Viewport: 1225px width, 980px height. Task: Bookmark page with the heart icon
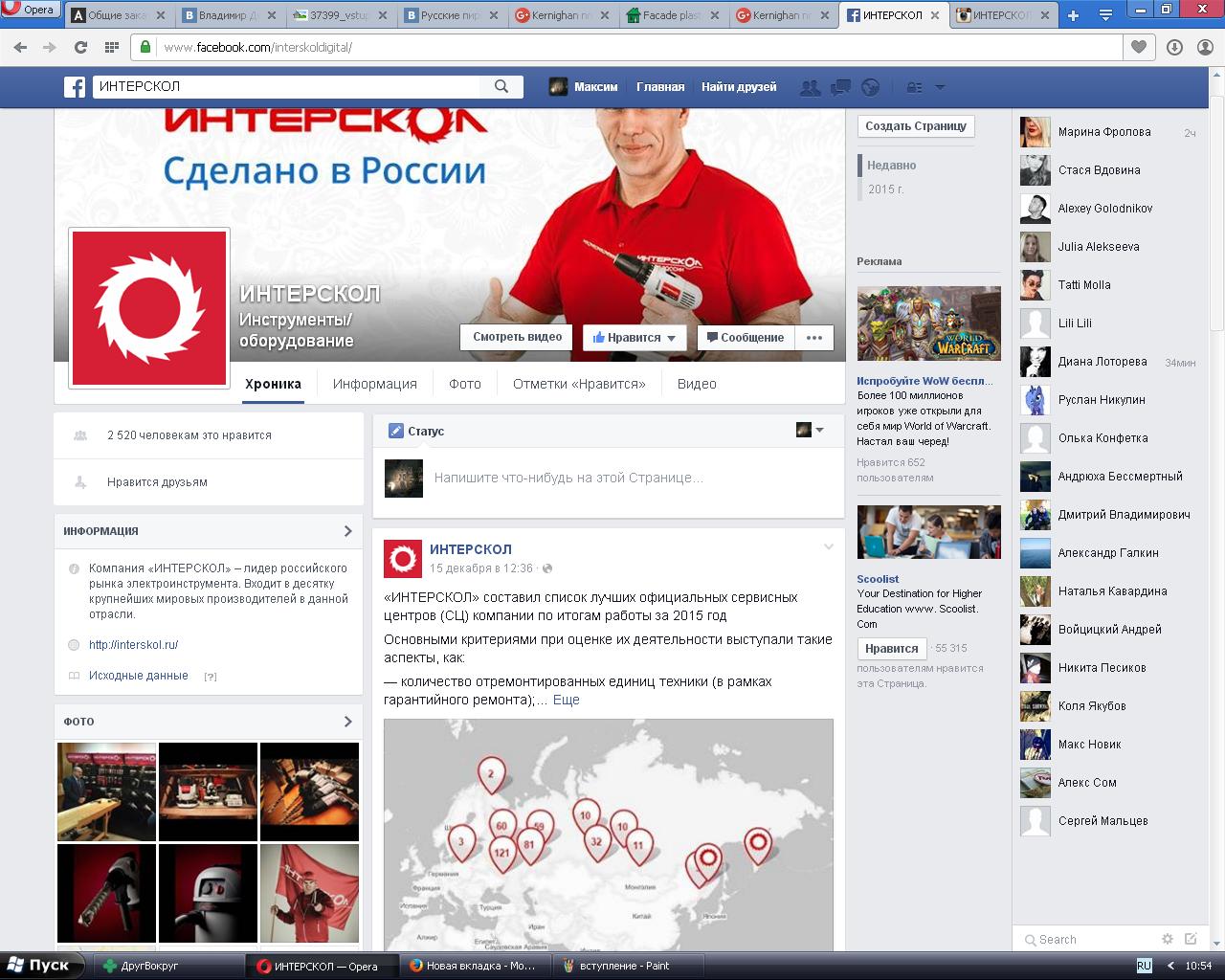(1139, 47)
